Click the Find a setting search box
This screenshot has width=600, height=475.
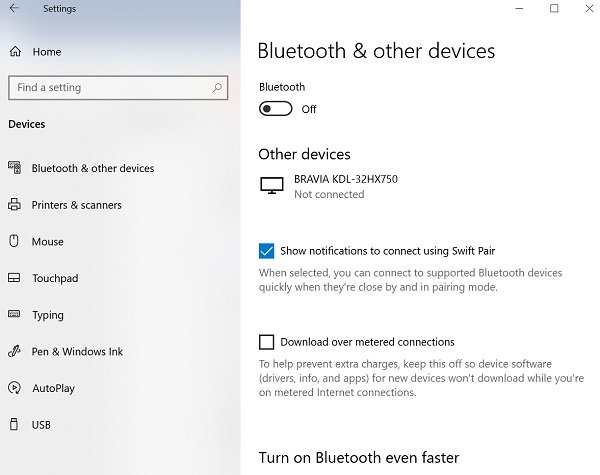[x=110, y=88]
